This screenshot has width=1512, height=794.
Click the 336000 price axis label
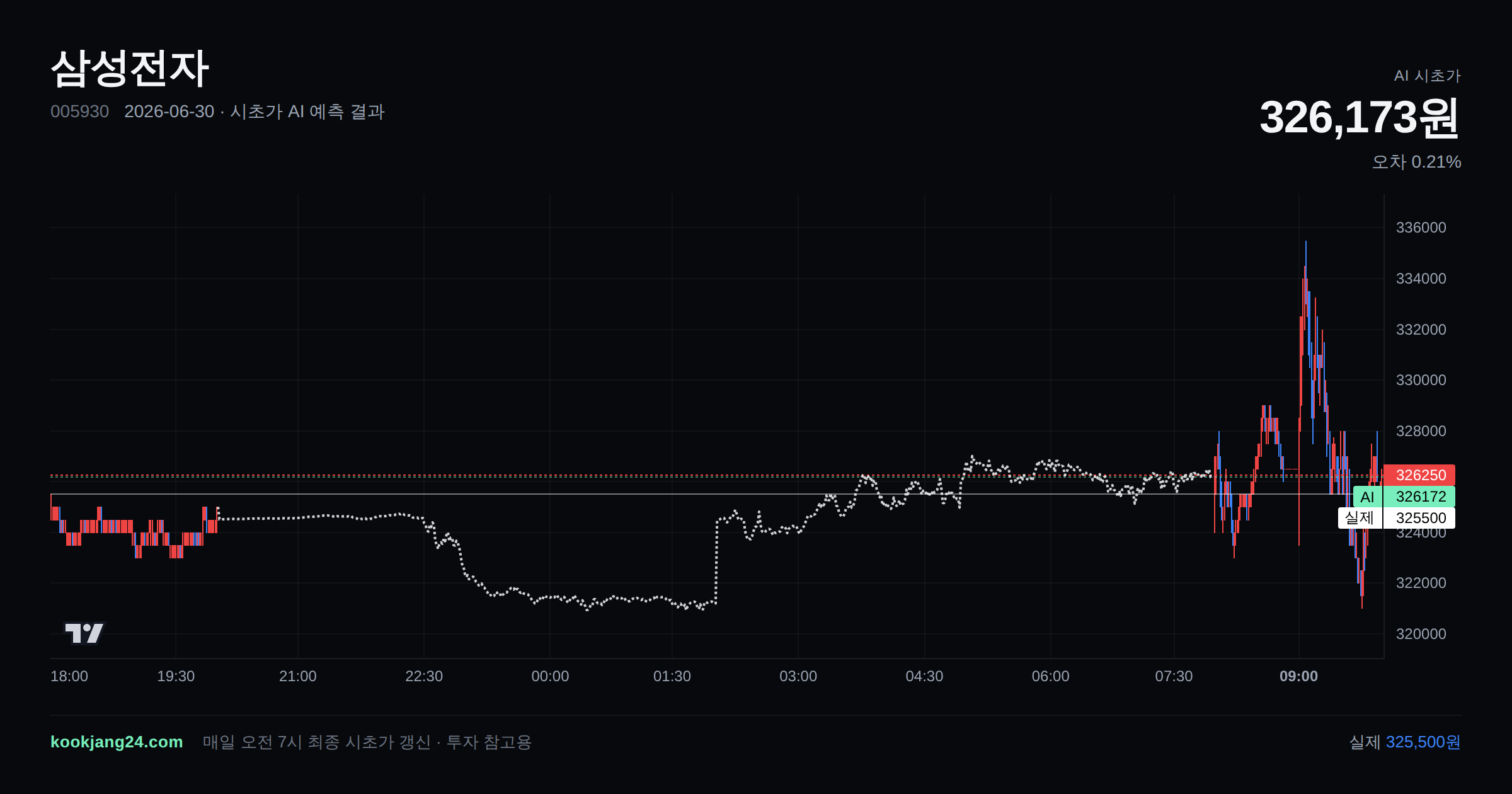(1421, 227)
